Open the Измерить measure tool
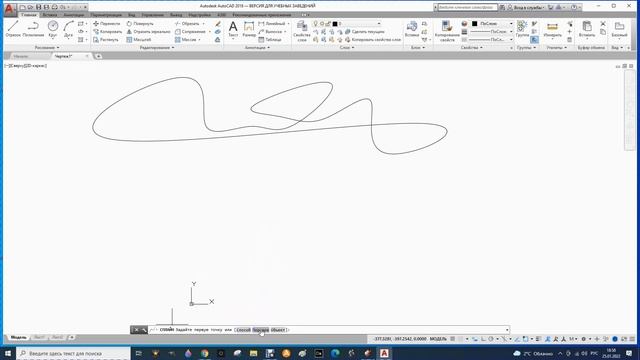This screenshot has width=640, height=360. click(552, 29)
